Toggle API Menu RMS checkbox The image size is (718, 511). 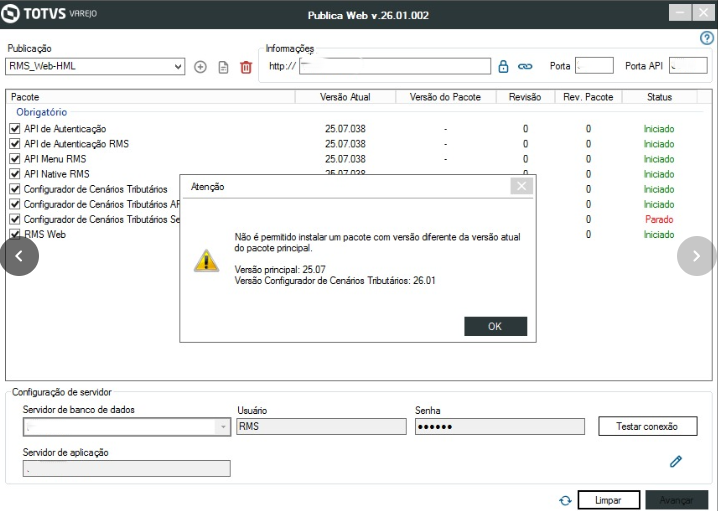tap(15, 159)
